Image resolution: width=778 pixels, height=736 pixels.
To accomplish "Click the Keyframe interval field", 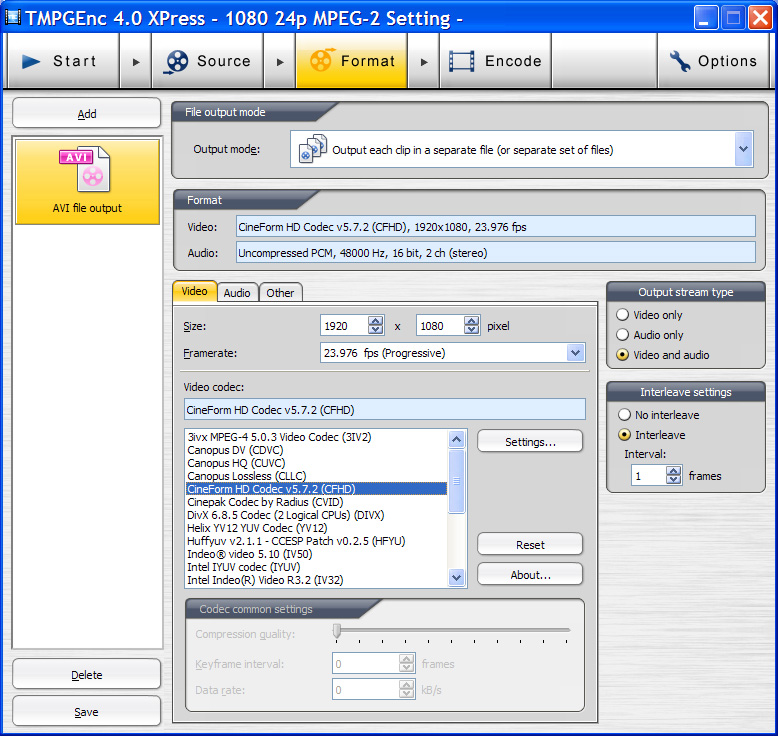I will click(366, 664).
